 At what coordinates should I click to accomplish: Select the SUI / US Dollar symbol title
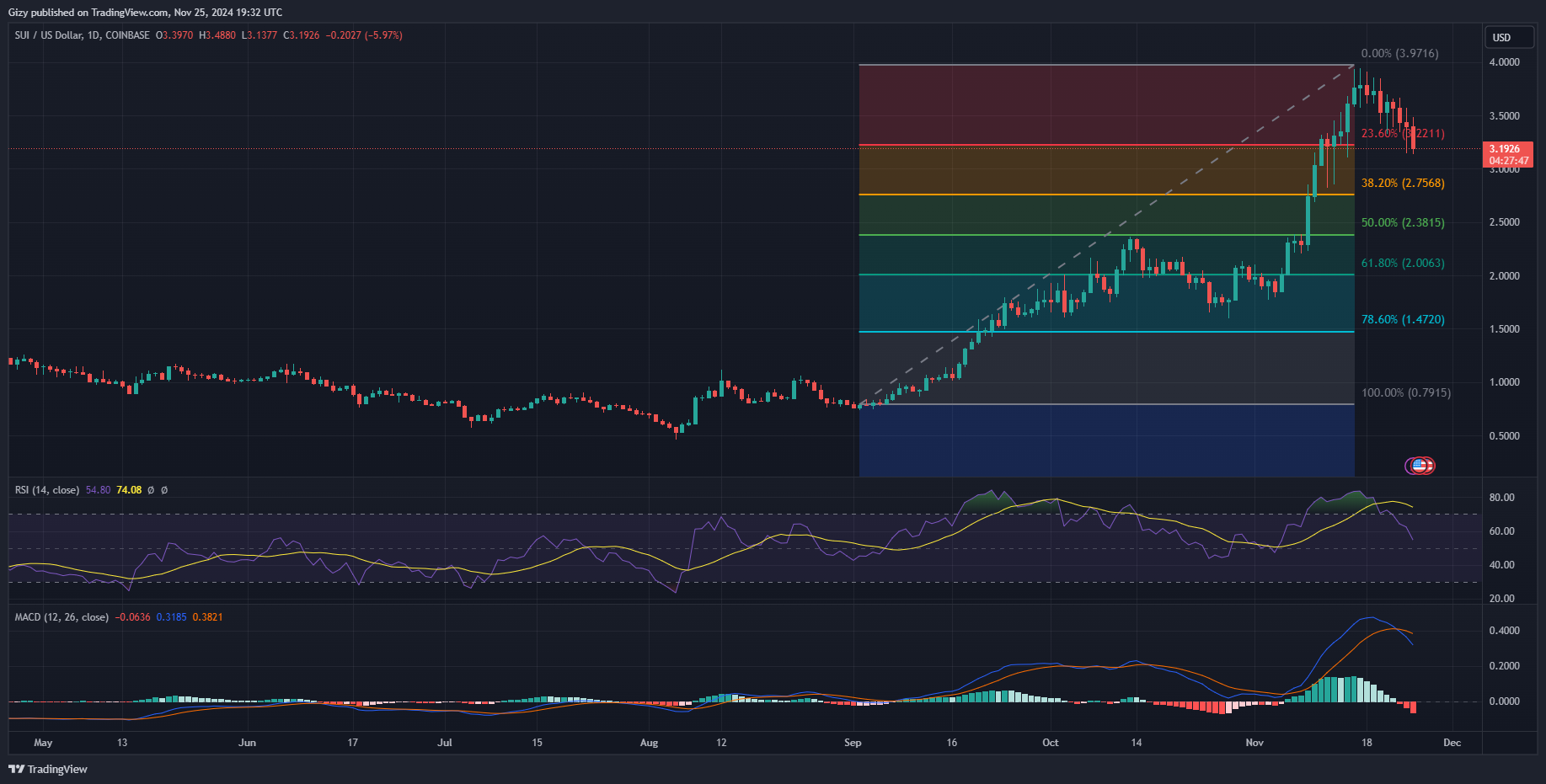[83, 35]
